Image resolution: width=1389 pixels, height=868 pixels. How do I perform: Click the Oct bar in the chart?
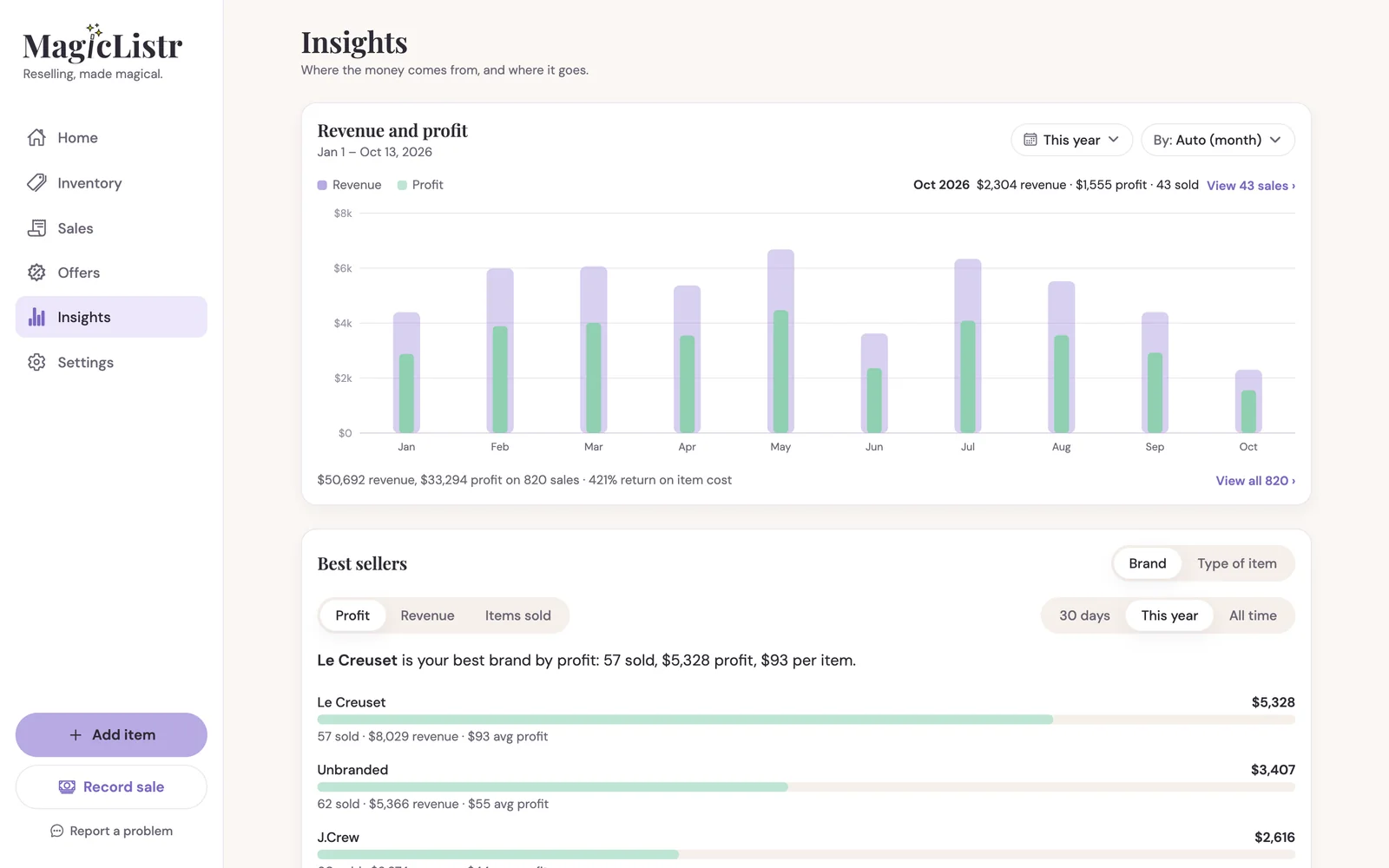point(1248,402)
